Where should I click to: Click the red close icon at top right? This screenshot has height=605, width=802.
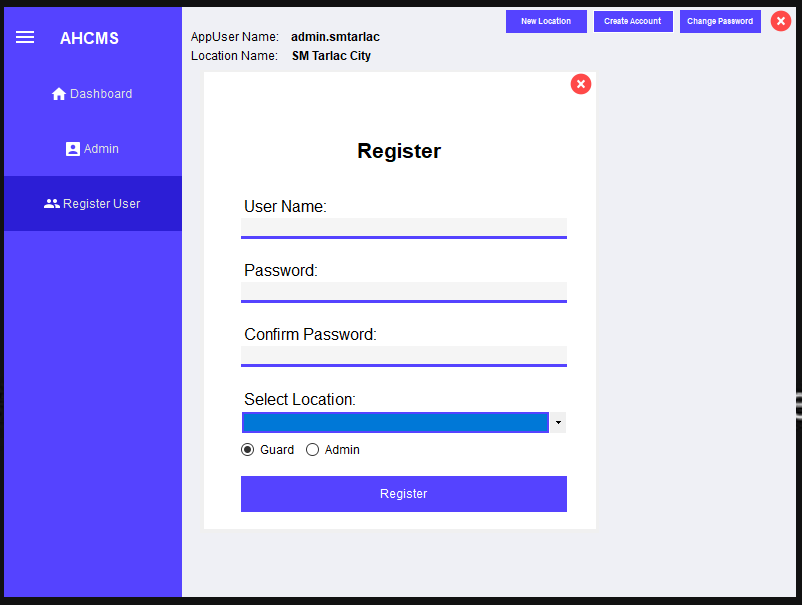click(x=781, y=21)
